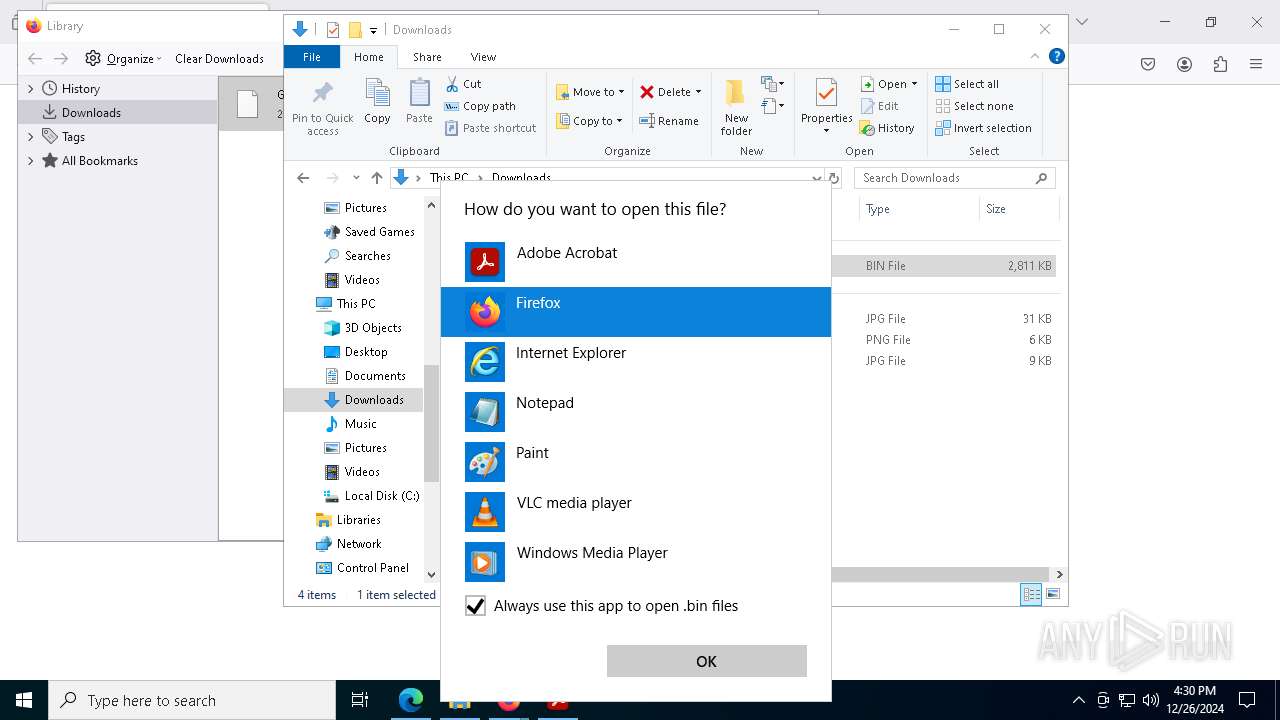Select Desktop in navigation tree
This screenshot has width=1280, height=720.
pyautogui.click(x=365, y=352)
